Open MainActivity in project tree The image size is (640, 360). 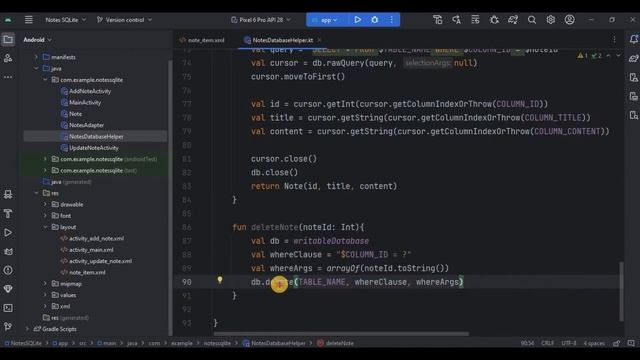(85, 102)
